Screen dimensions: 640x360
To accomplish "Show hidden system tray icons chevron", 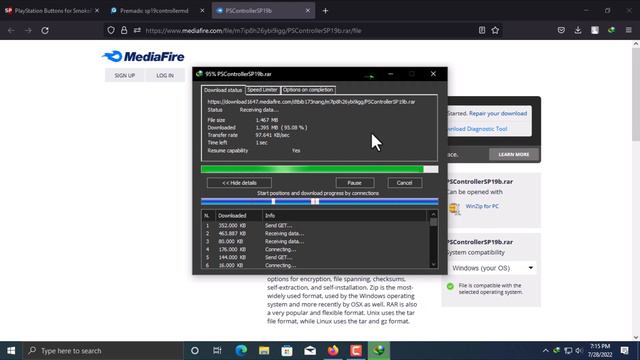I will coord(545,351).
